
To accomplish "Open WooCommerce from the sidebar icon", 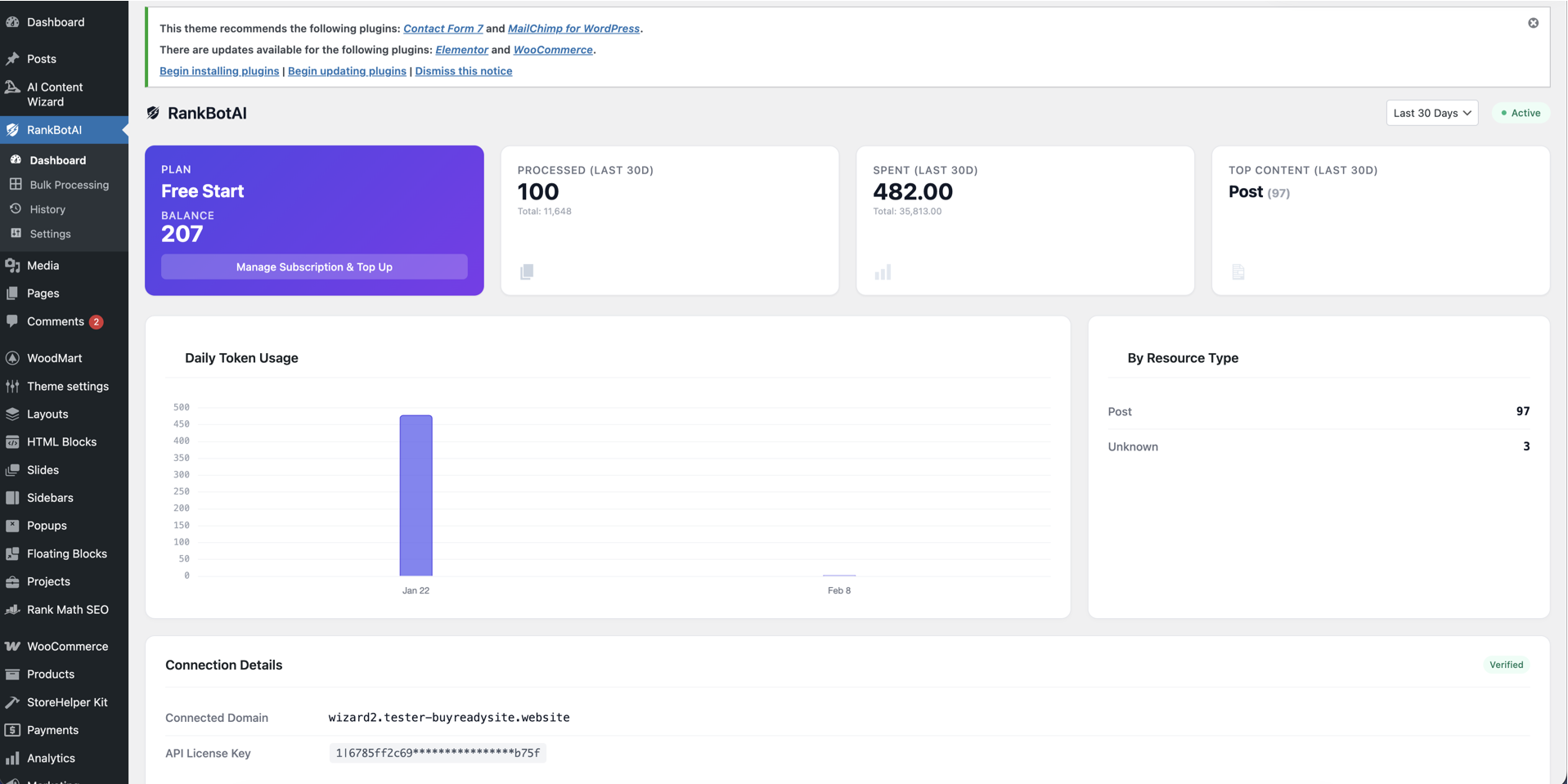I will [12, 646].
